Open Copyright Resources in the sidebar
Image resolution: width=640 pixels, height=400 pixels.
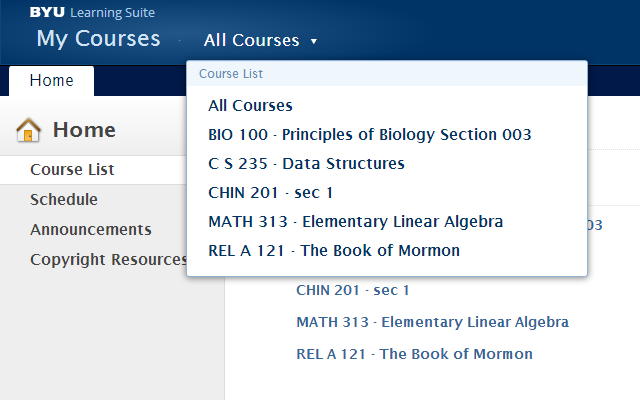point(109,260)
